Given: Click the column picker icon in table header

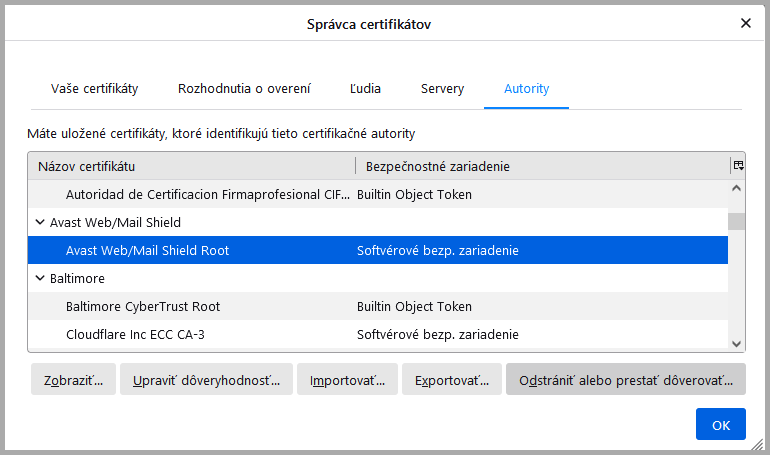Looking at the screenshot, I should (738, 166).
